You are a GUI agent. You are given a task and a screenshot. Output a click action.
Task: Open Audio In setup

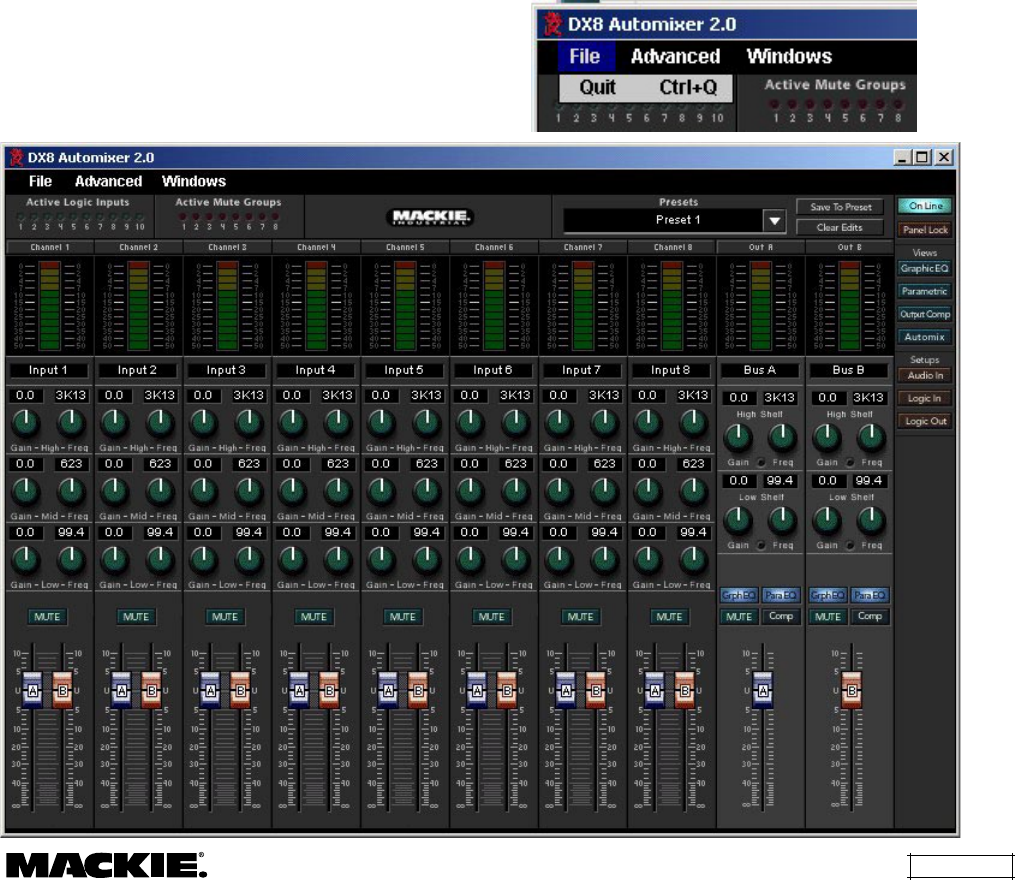pyautogui.click(x=924, y=376)
